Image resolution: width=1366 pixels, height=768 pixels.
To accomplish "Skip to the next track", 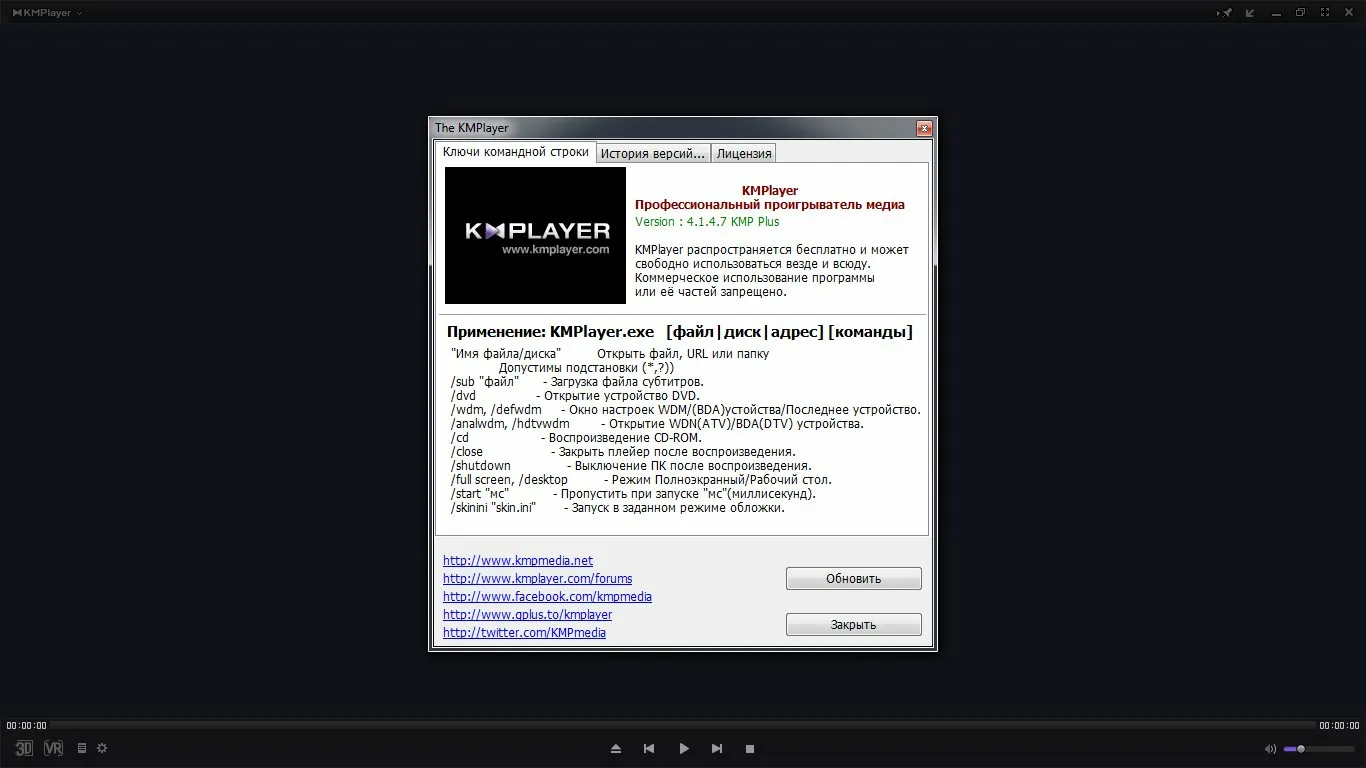I will [717, 749].
